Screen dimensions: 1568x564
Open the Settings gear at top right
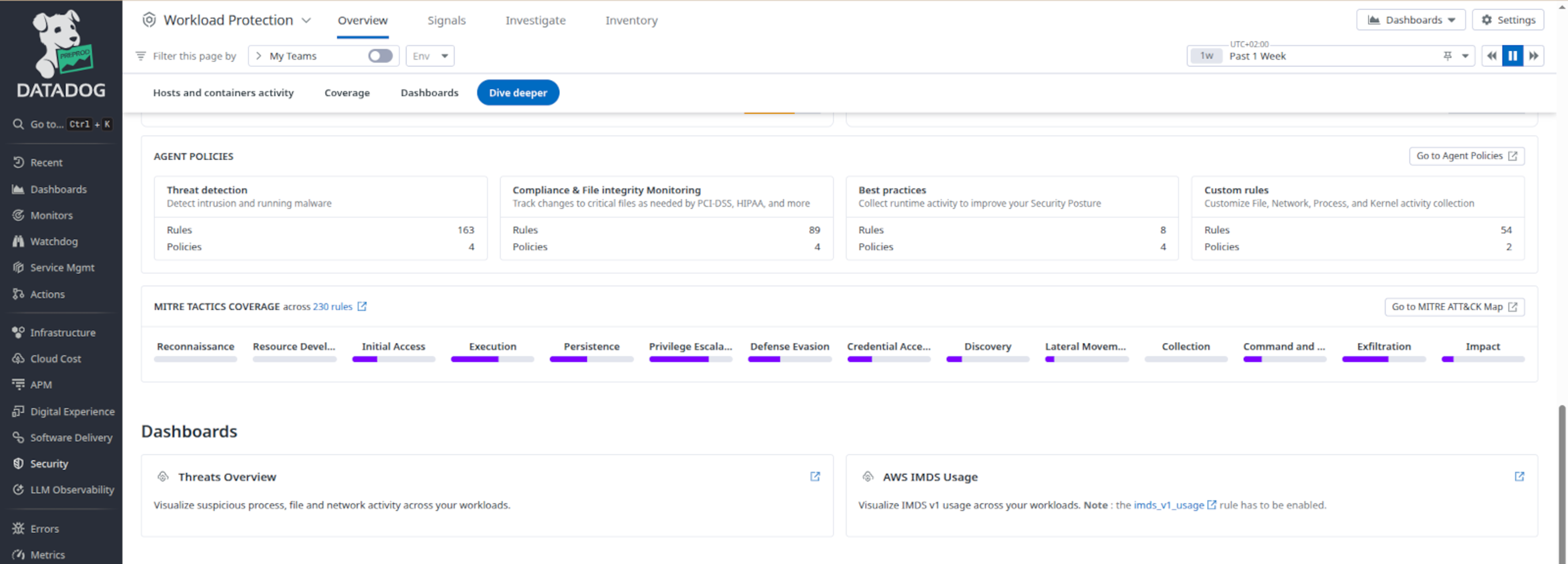1508,20
